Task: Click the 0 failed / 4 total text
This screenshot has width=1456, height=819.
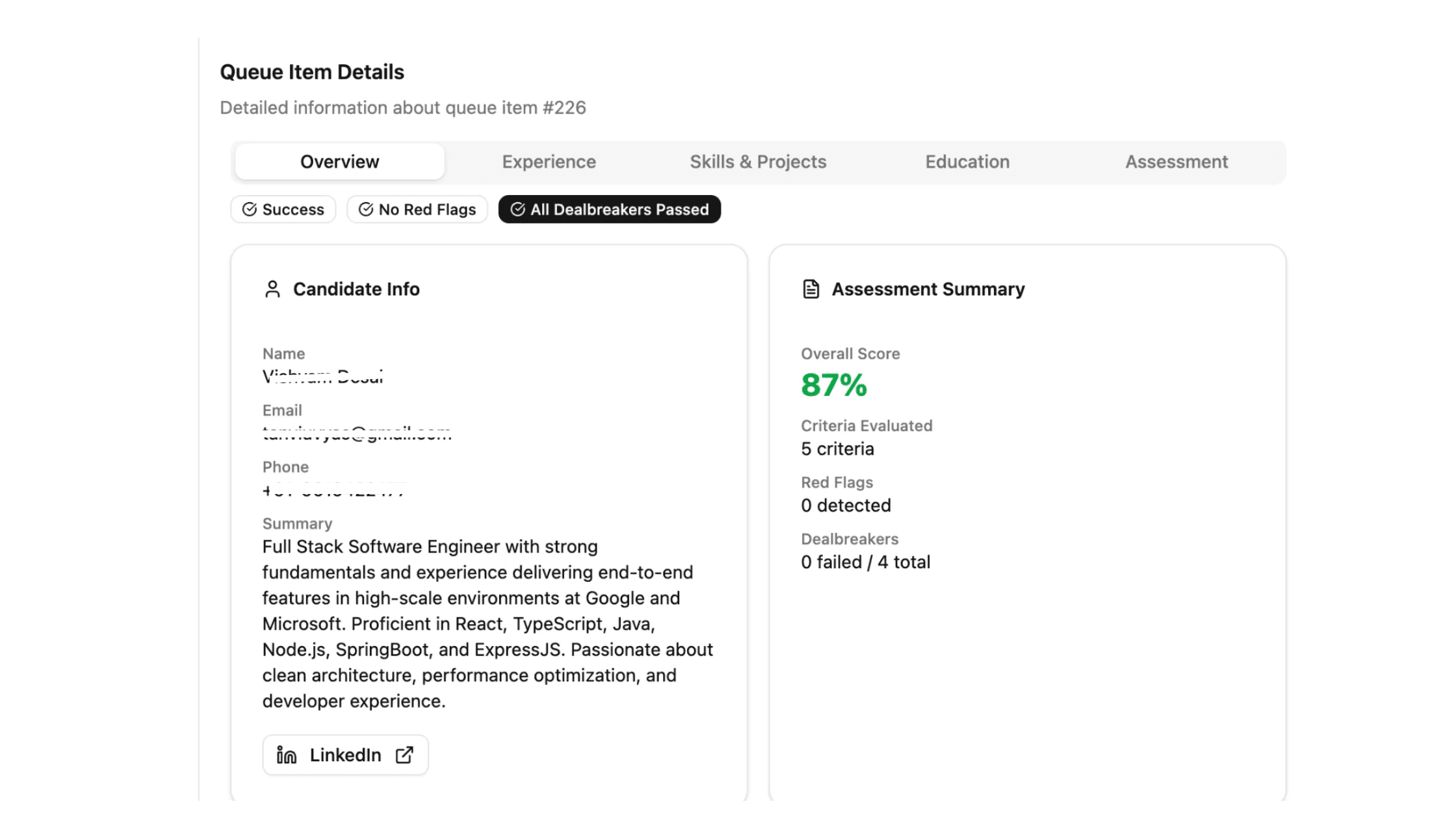Action: (865, 562)
